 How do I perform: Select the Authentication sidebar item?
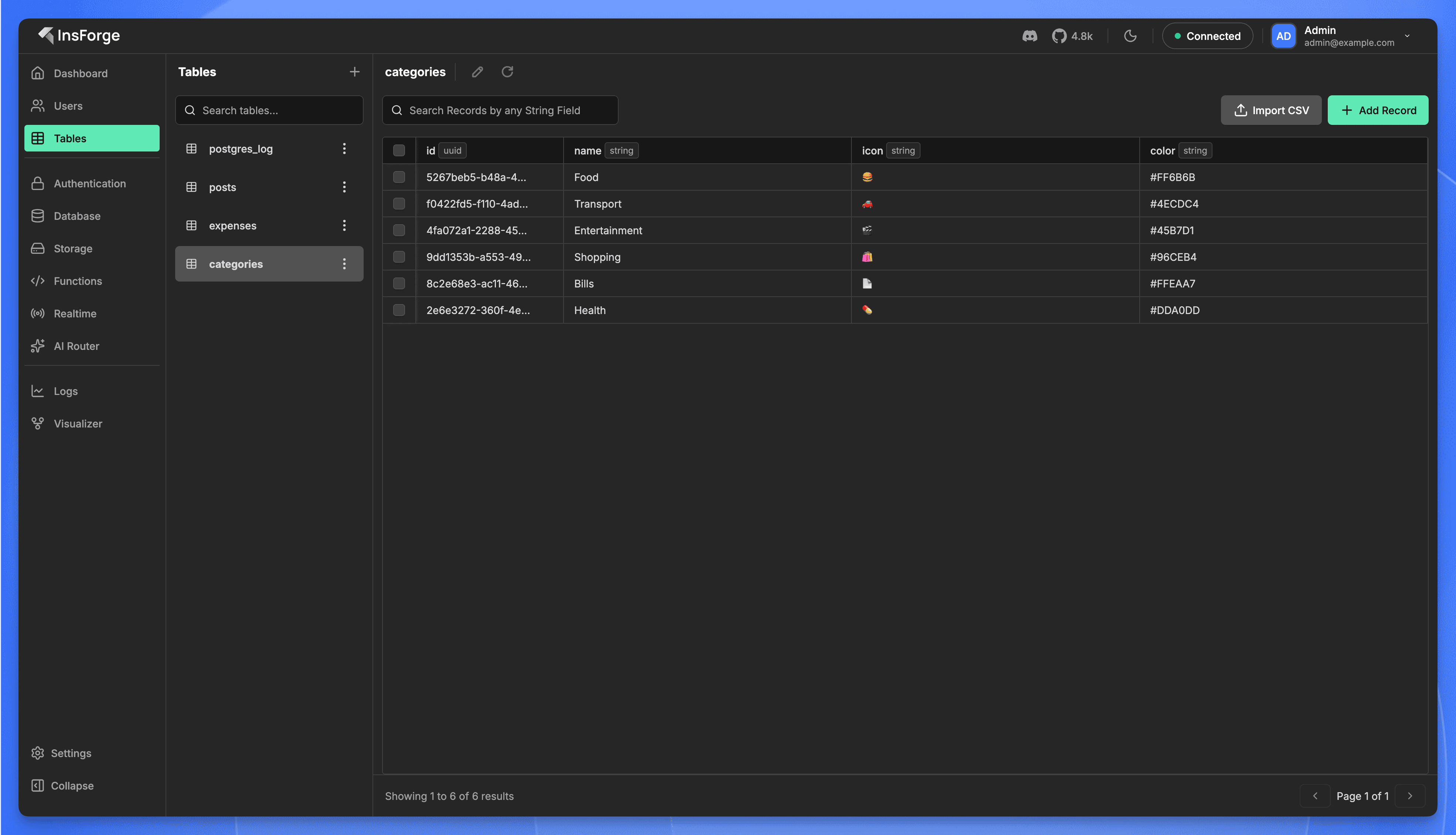pyautogui.click(x=89, y=183)
